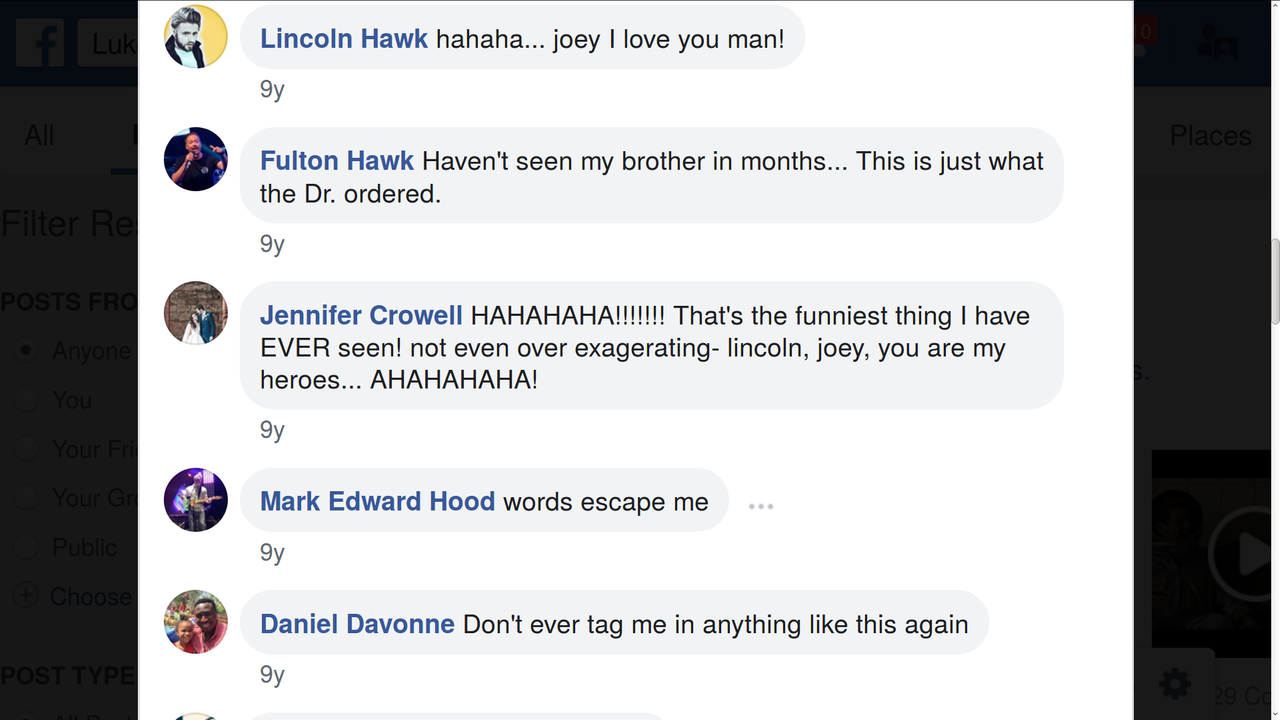Switch to the Places tab
The height and width of the screenshot is (720, 1280).
click(x=1209, y=135)
